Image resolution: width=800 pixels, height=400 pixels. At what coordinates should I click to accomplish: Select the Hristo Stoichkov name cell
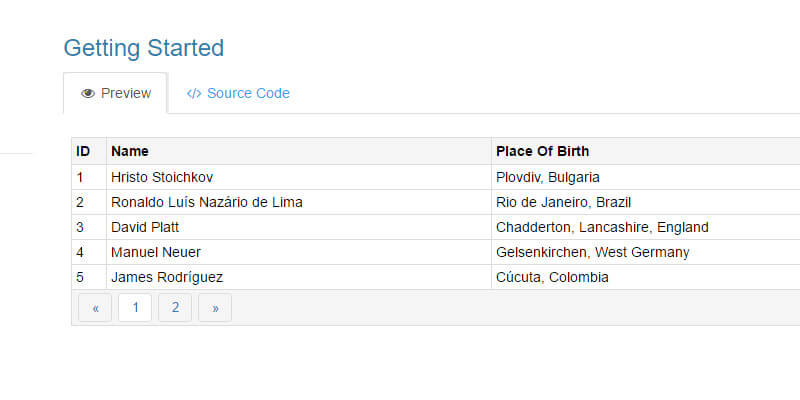[x=162, y=177]
